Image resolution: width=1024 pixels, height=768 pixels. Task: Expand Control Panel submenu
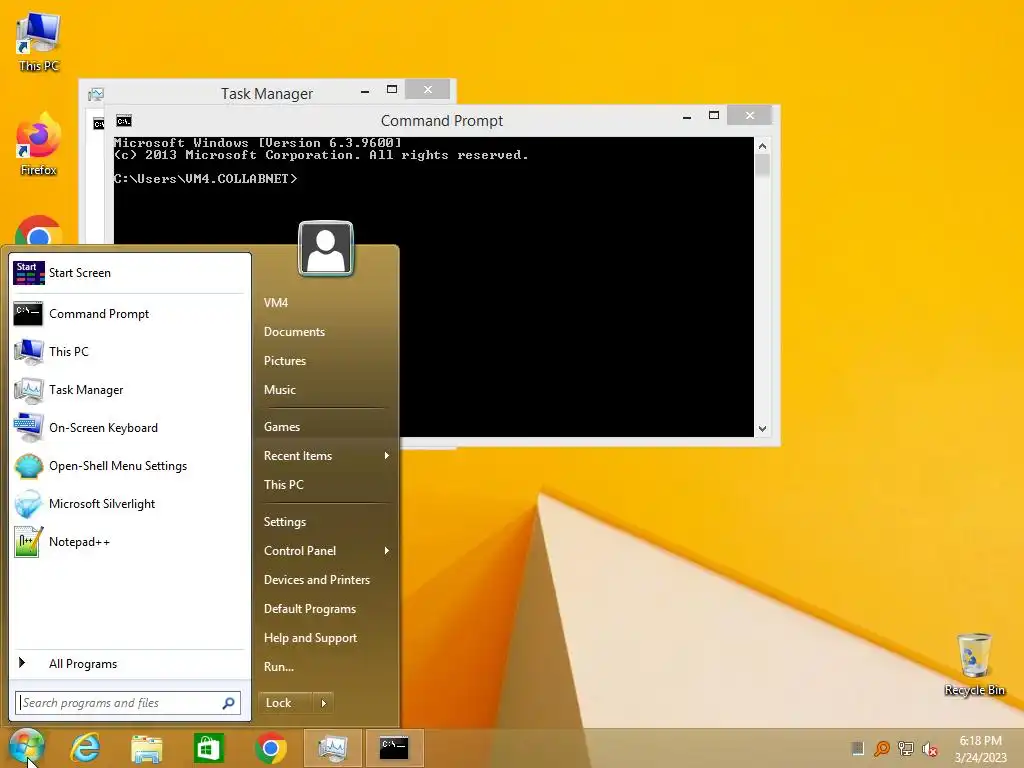point(327,551)
